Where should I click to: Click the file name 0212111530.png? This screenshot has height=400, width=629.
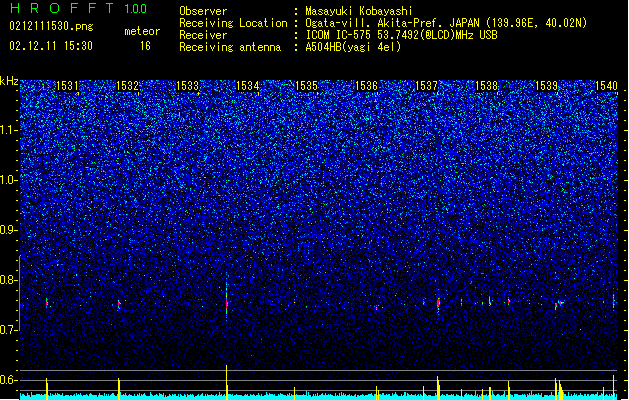pyautogui.click(x=51, y=26)
